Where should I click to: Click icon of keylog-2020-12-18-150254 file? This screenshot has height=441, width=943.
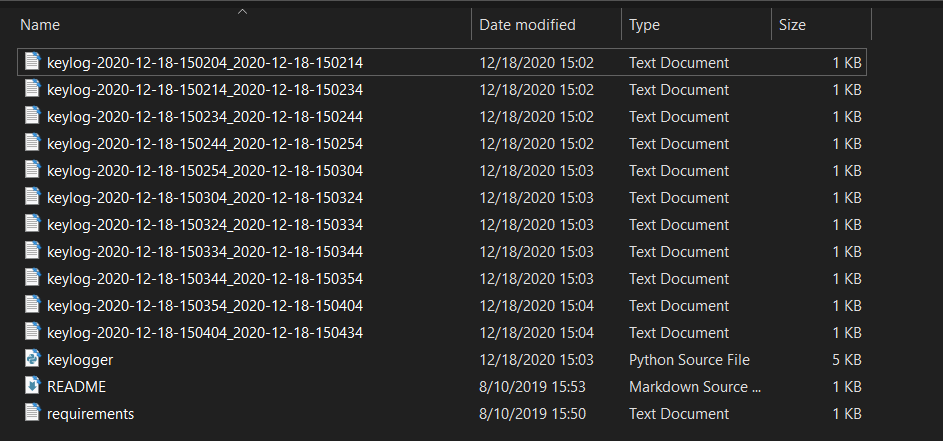(x=31, y=170)
